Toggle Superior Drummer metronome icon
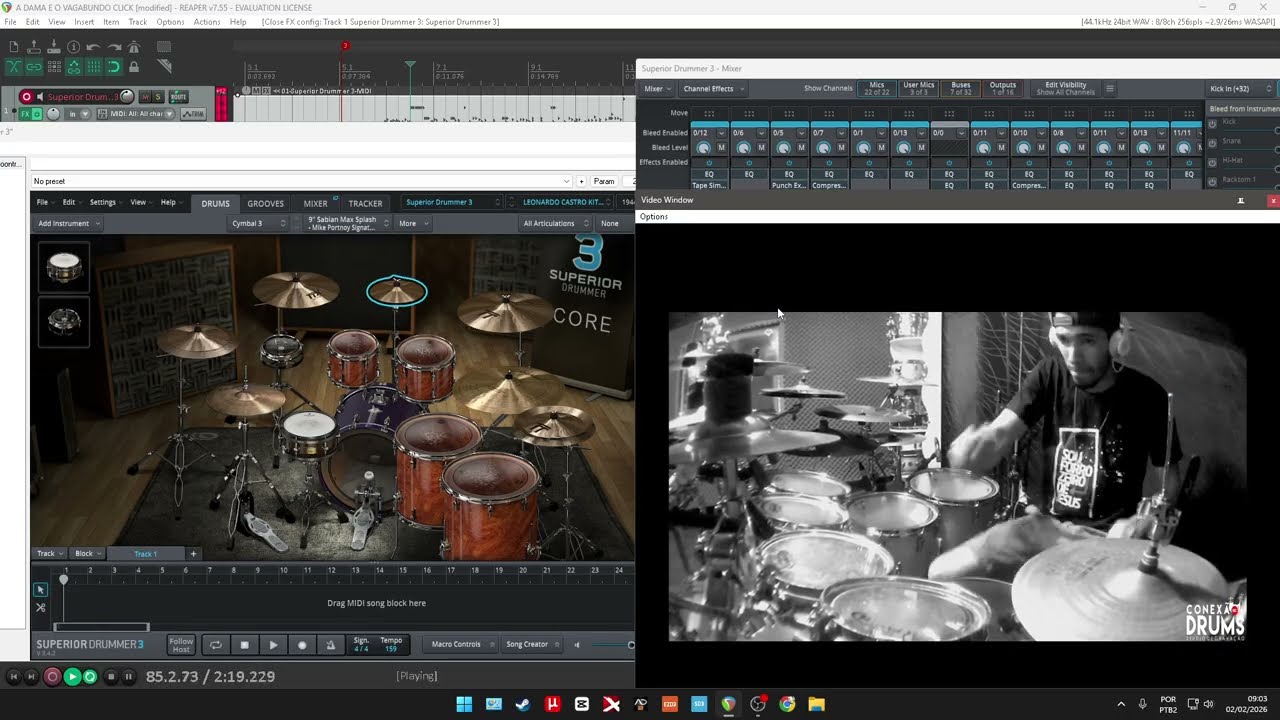 click(330, 645)
